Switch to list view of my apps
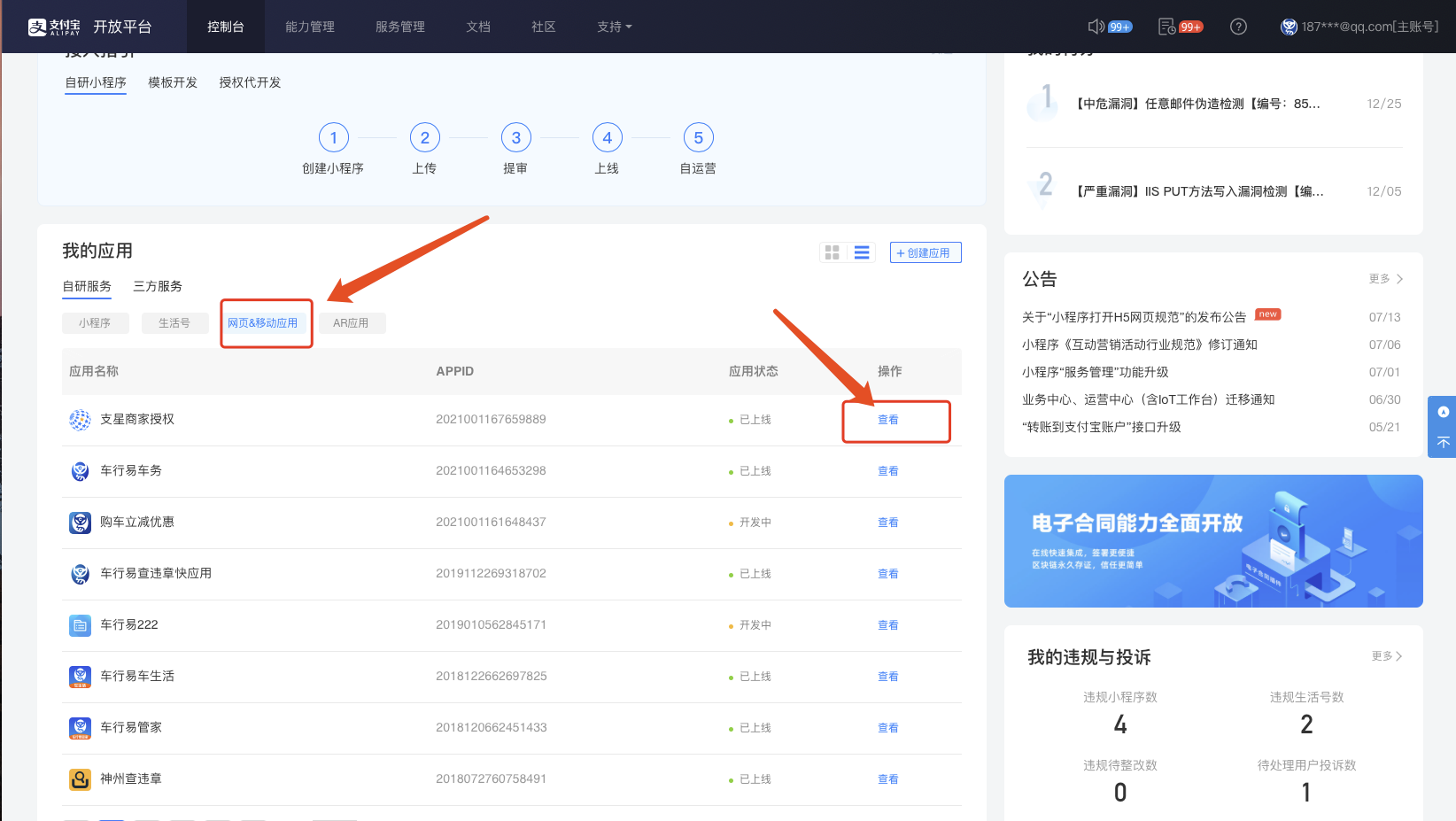 (x=862, y=252)
